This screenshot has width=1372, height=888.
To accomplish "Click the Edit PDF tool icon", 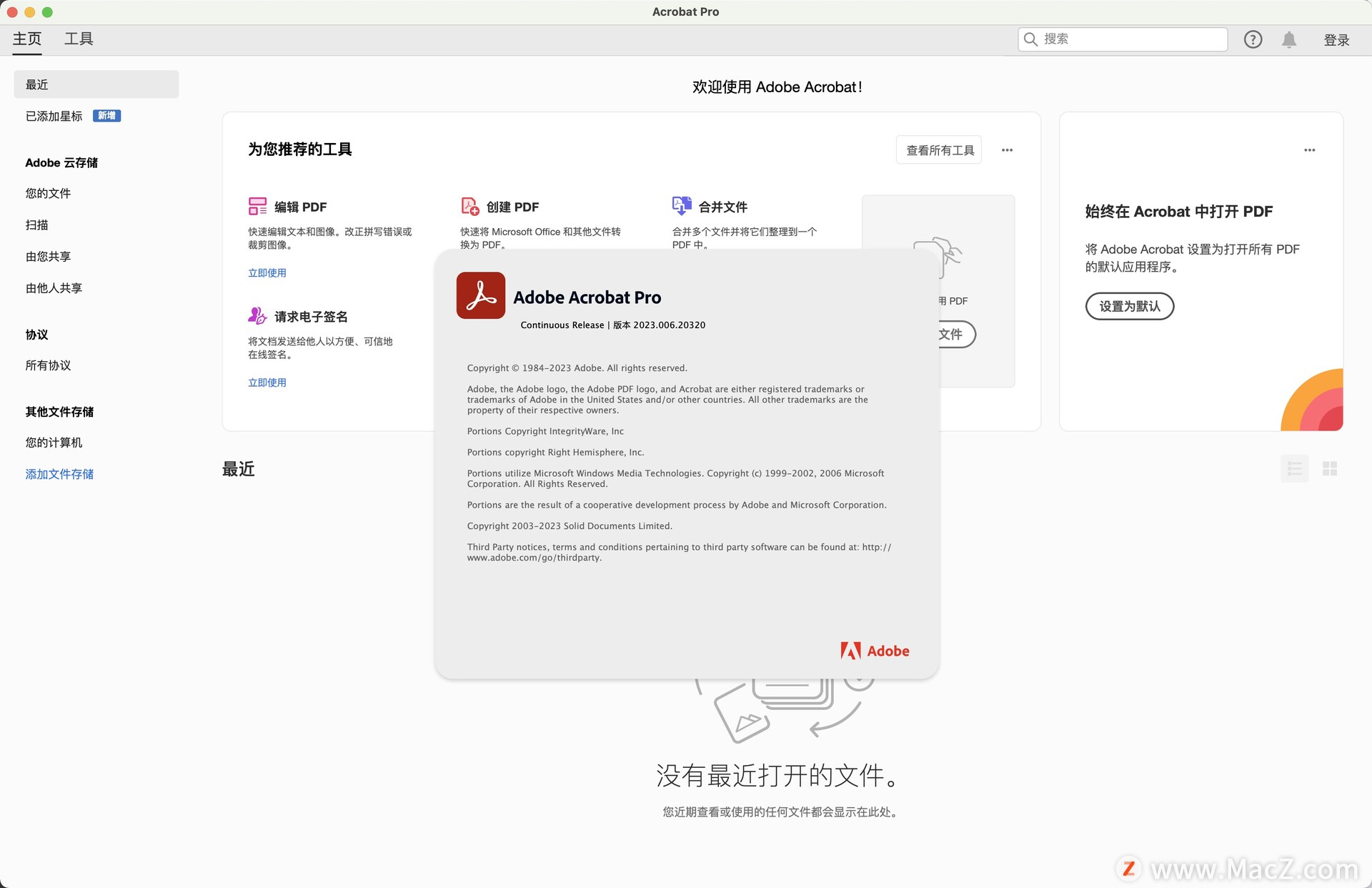I will 257,207.
